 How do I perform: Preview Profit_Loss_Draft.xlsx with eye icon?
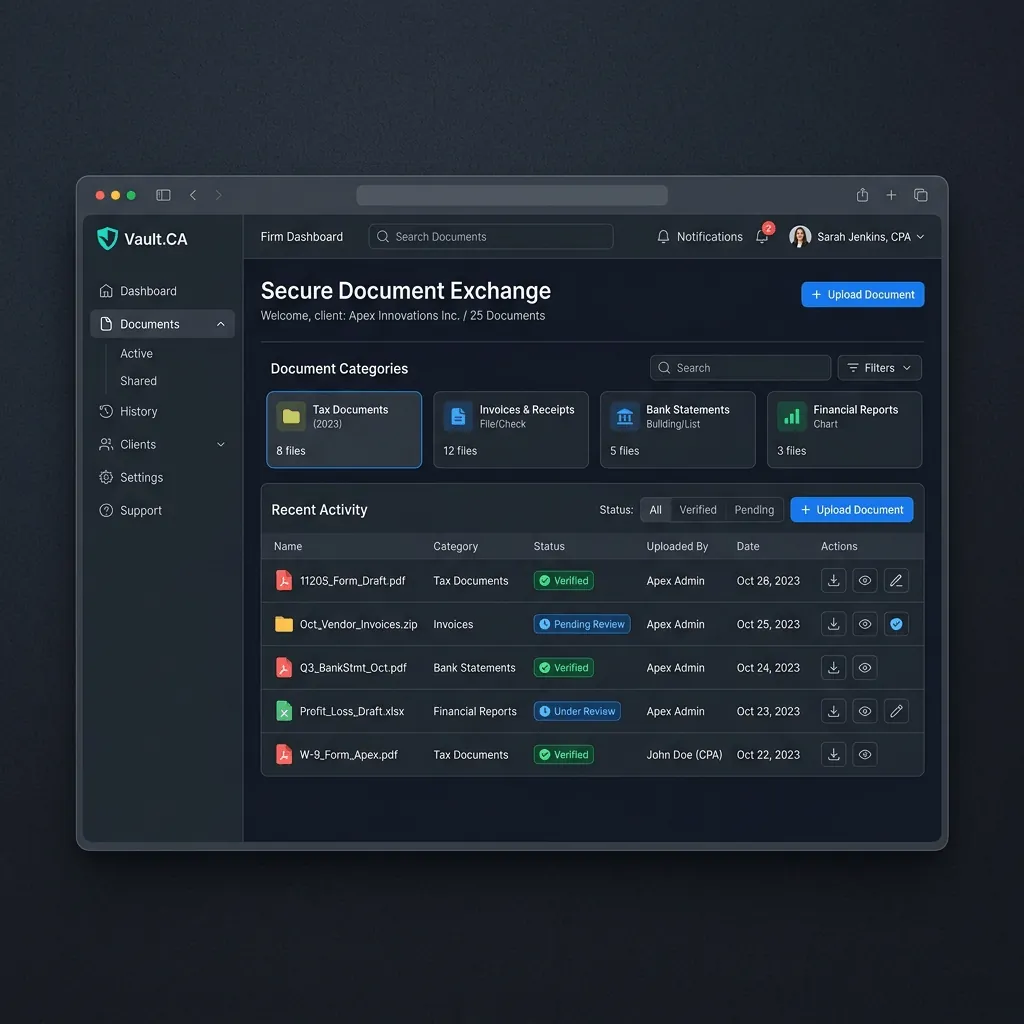click(x=865, y=711)
